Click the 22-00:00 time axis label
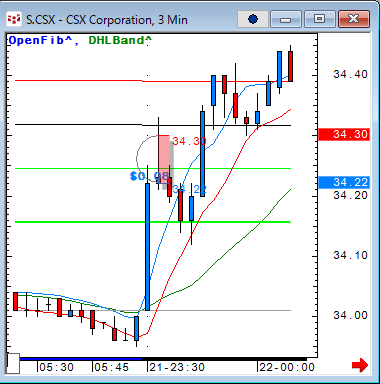Screen dimensions: 380x384 coord(287,367)
